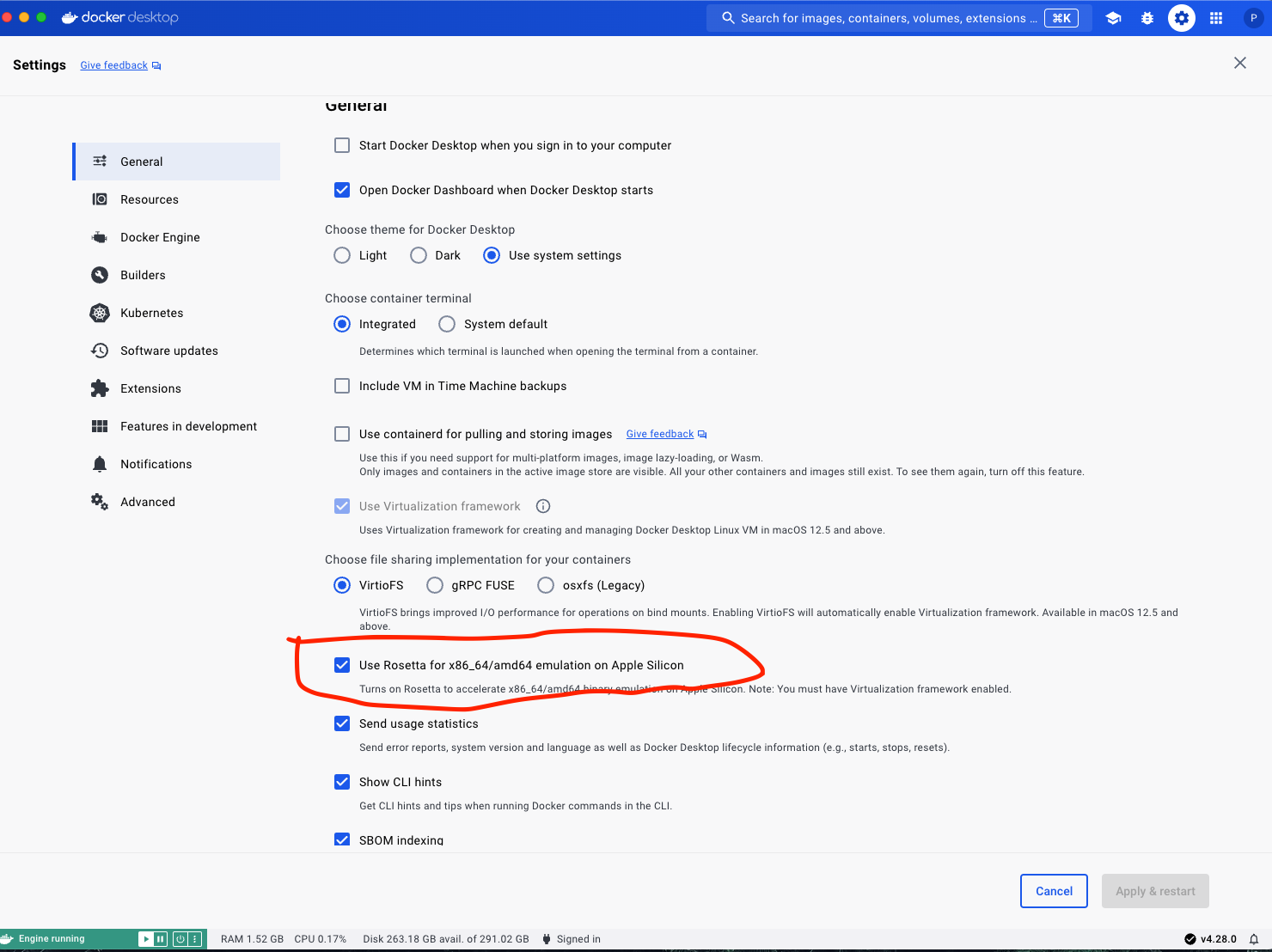Open Features in development settings

[x=176, y=426]
